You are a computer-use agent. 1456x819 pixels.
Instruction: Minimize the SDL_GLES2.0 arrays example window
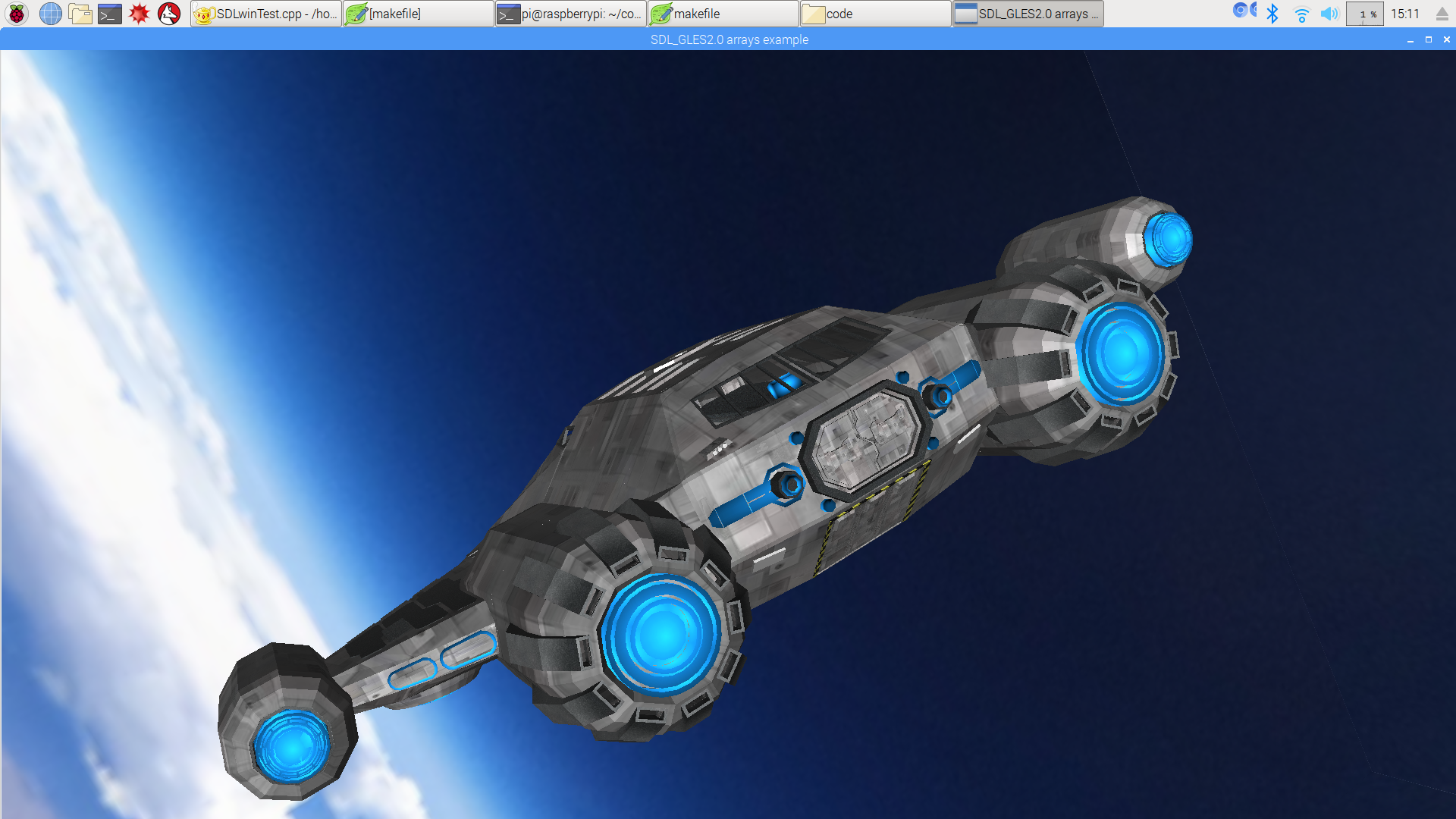1410,39
